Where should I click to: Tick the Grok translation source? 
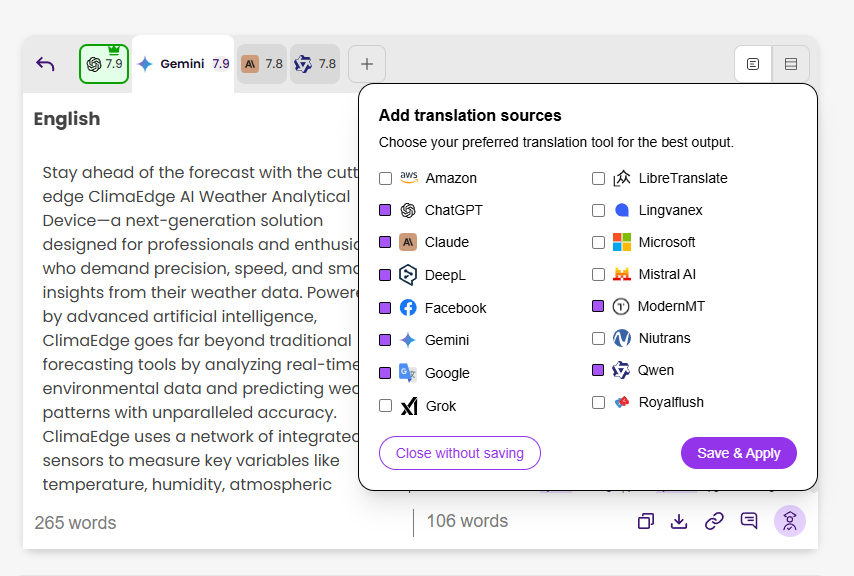pyautogui.click(x=385, y=406)
